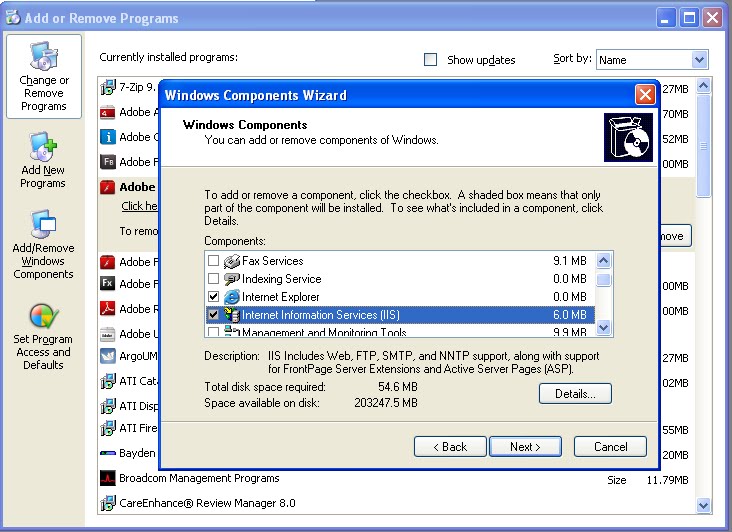Viewport: 732px width, 532px height.
Task: Click the selected red Adobe Flash icon
Action: click(108, 187)
